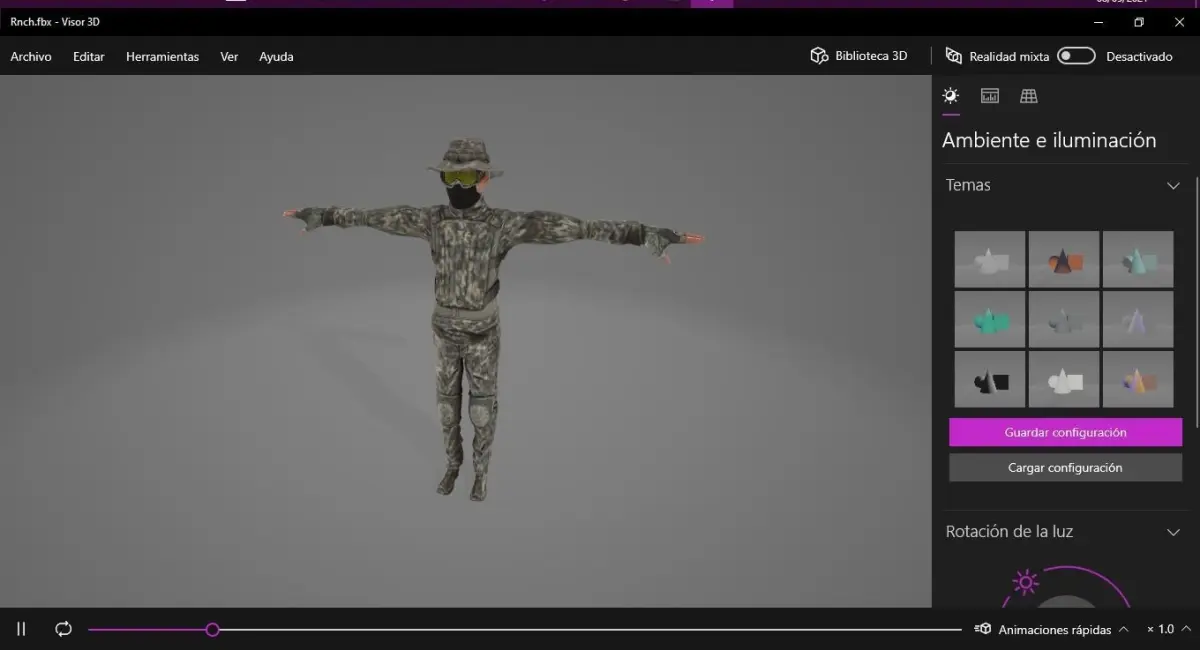The image size is (1200, 650).
Task: Collapse the Rotación de la luz section
Action: [1173, 532]
